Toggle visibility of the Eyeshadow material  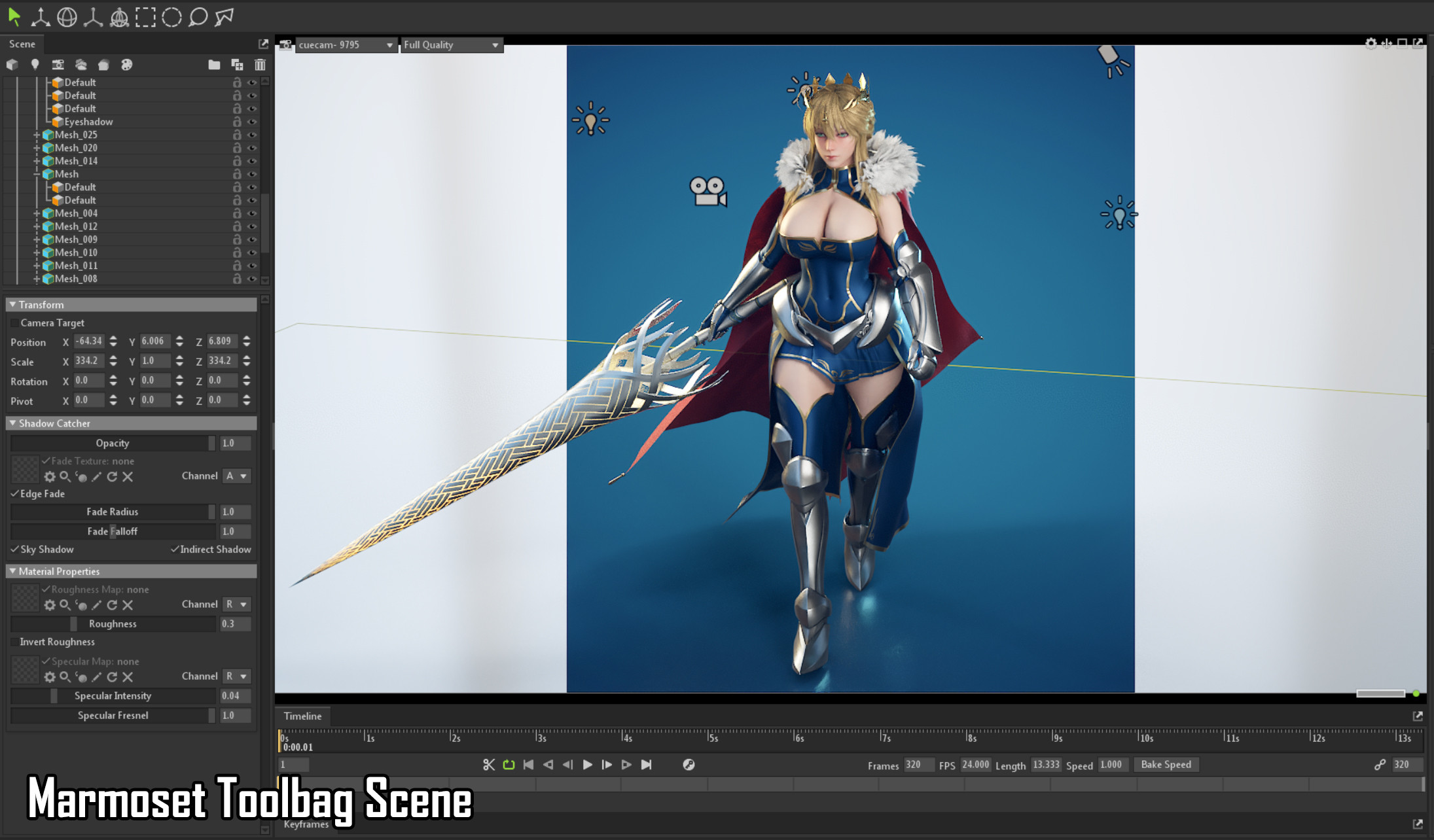(252, 122)
